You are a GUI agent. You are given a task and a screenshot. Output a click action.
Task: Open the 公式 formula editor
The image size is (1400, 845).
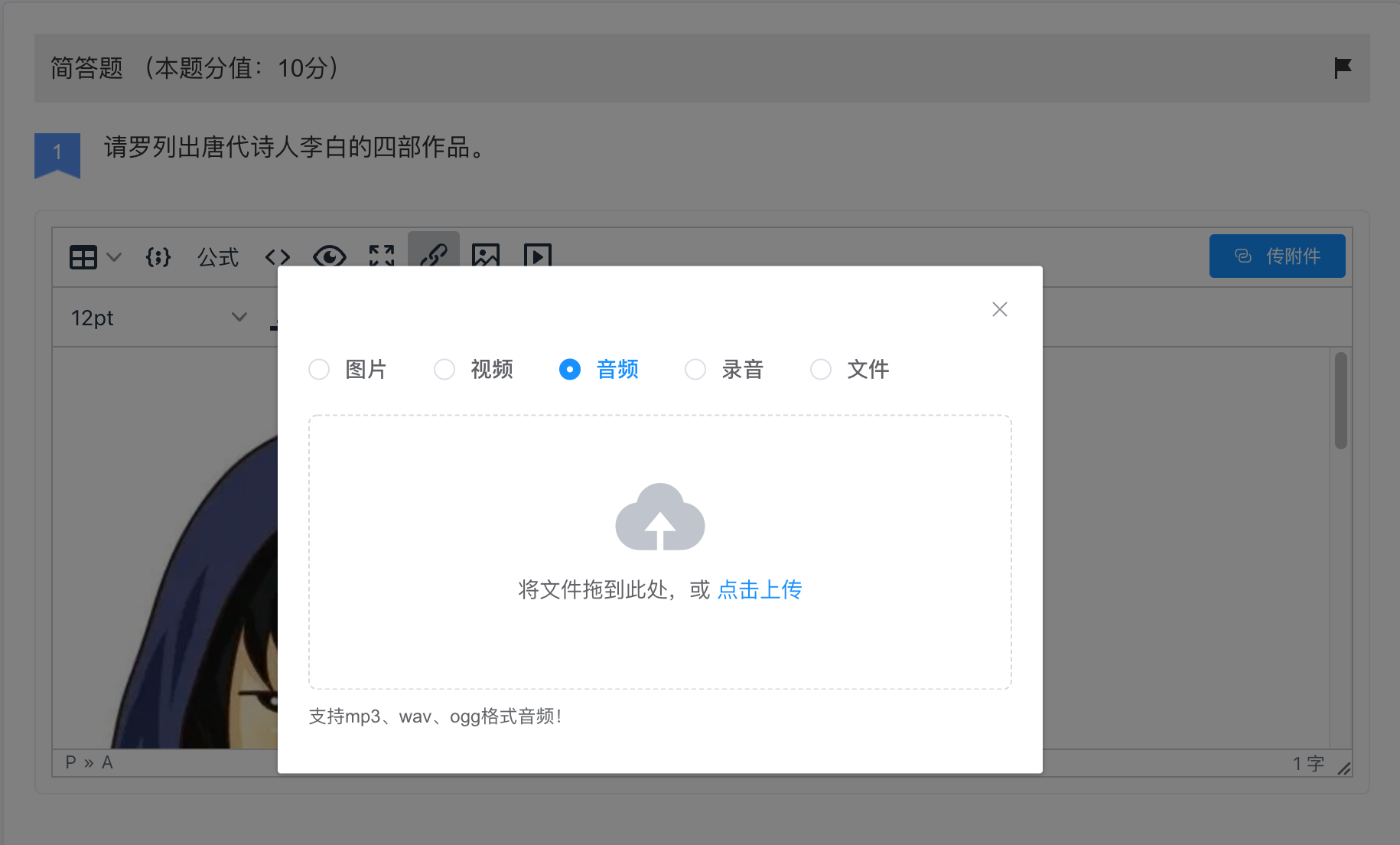point(218,257)
